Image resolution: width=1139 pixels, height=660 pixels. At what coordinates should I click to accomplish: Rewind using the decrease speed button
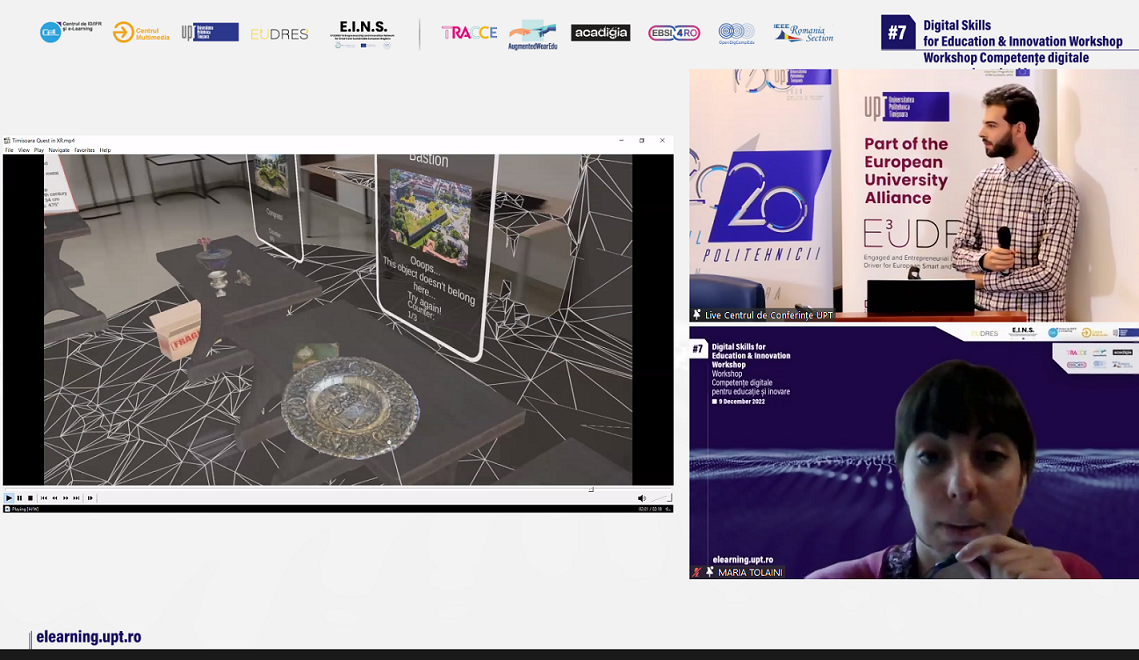point(54,498)
